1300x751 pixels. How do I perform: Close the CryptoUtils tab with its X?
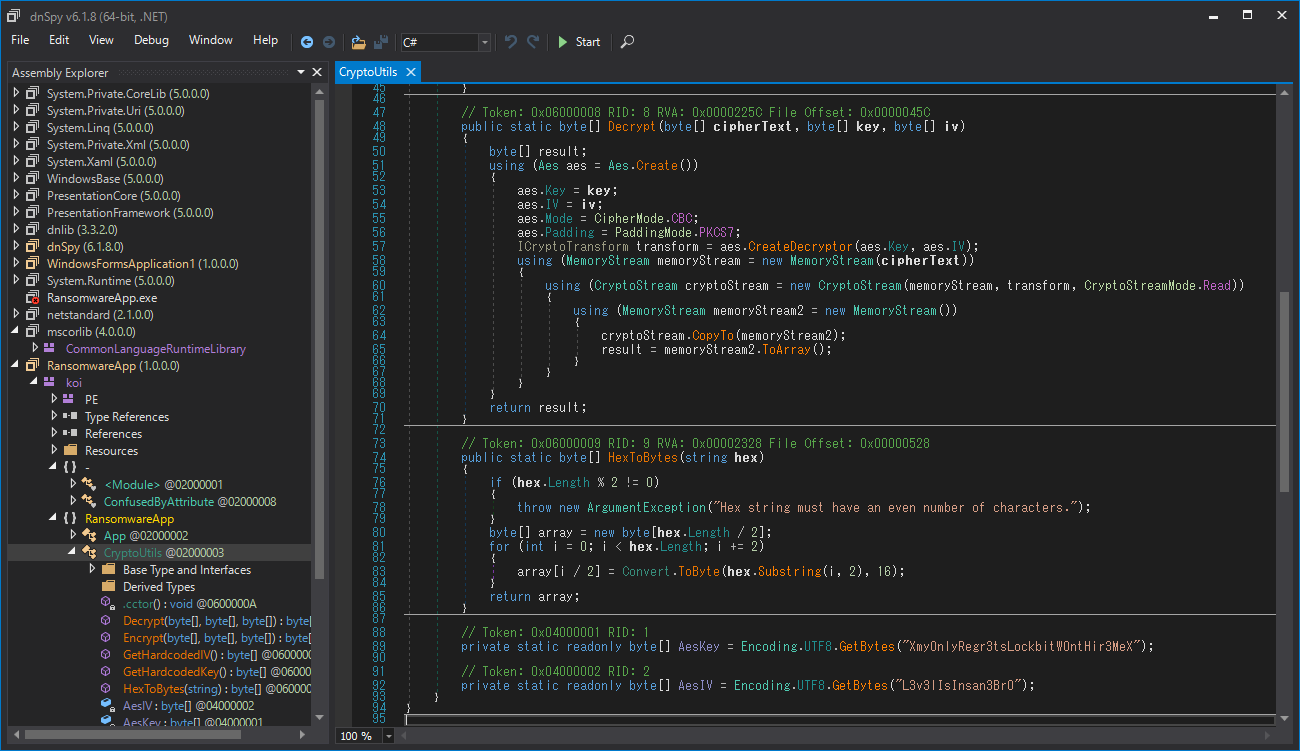tap(410, 72)
